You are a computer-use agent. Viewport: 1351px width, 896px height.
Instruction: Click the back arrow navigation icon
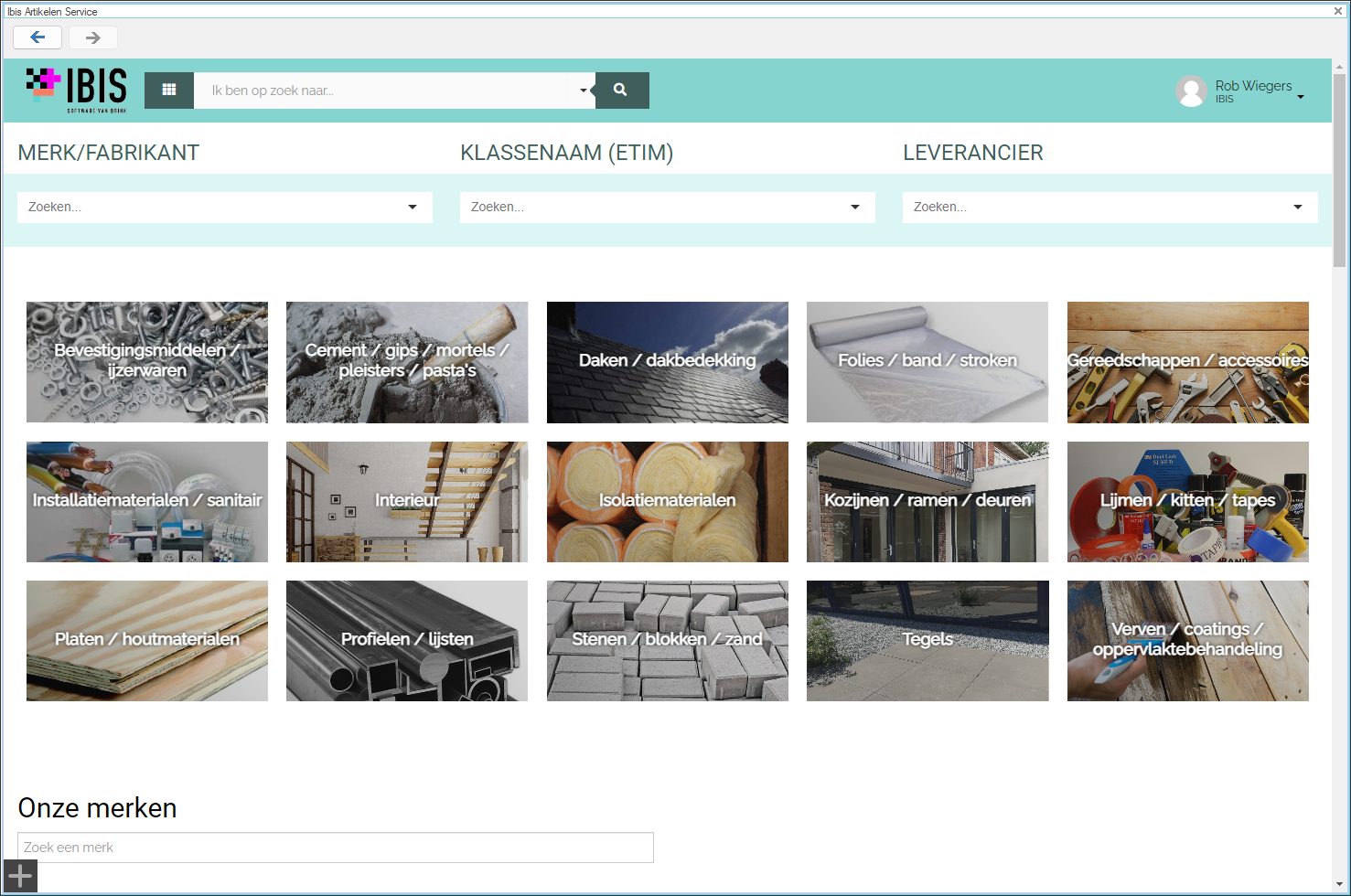point(37,37)
